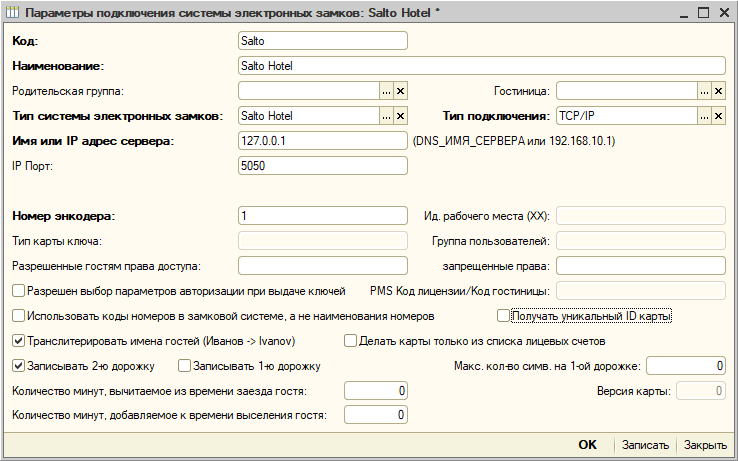
Task: Open lock system type selection ellipsis
Action: click(386, 116)
